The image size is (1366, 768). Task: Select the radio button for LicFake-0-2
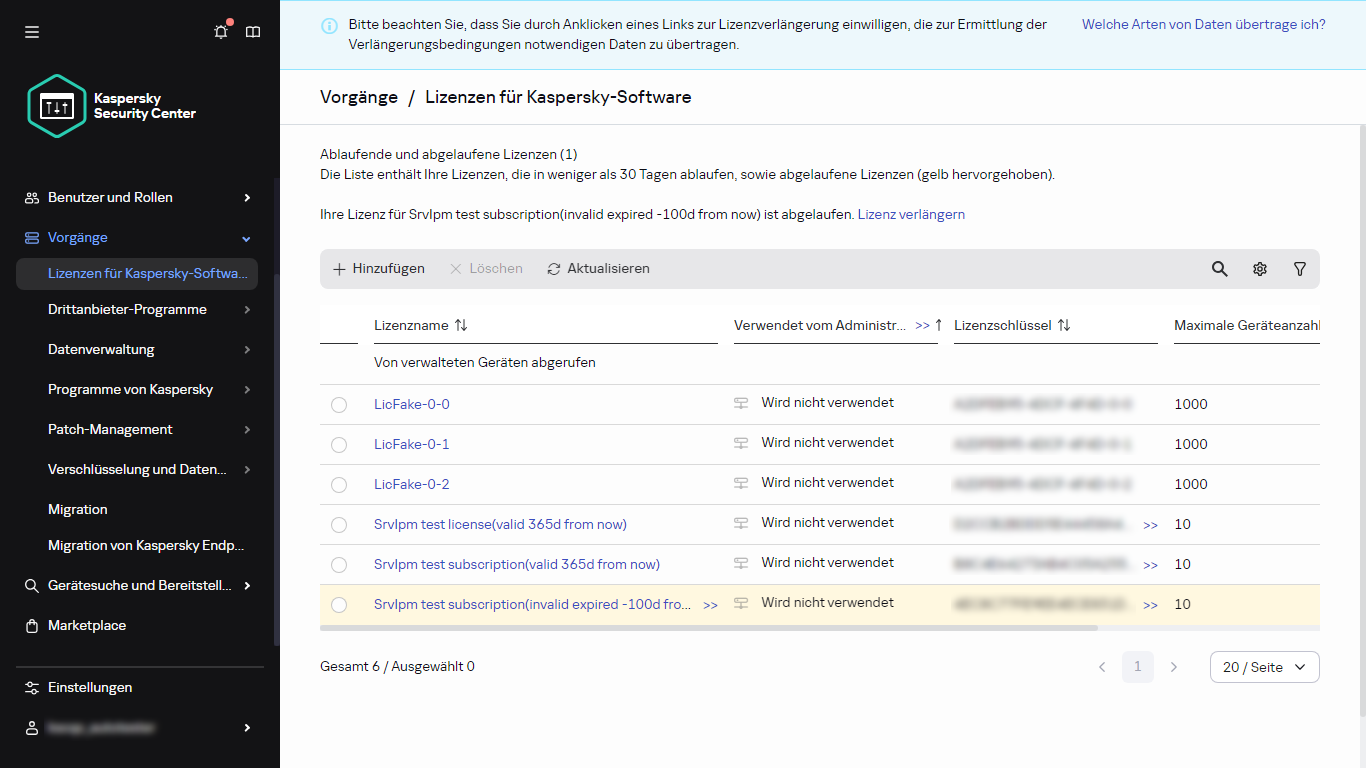(x=339, y=484)
